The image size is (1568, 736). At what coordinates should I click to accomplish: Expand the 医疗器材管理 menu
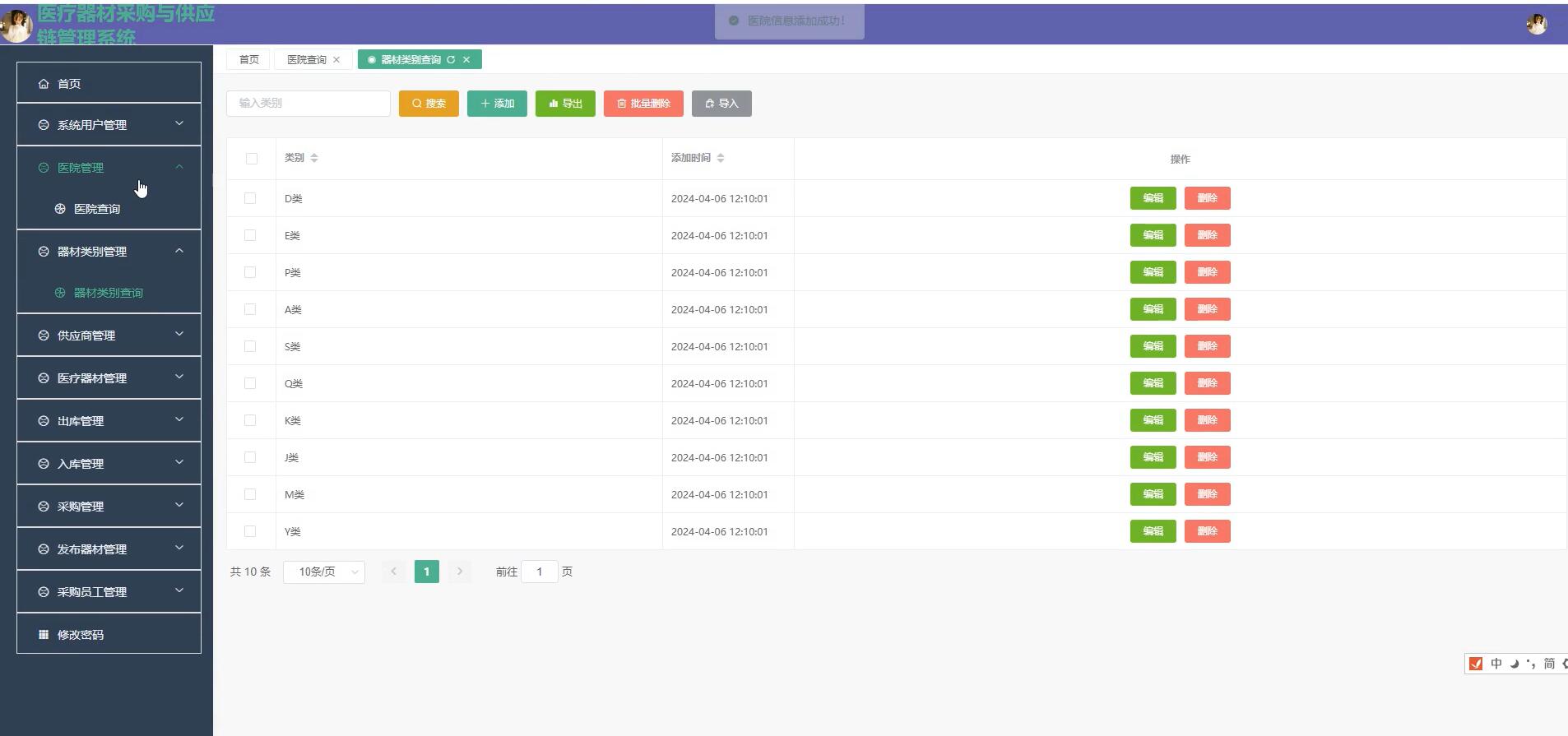pyautogui.click(x=109, y=378)
